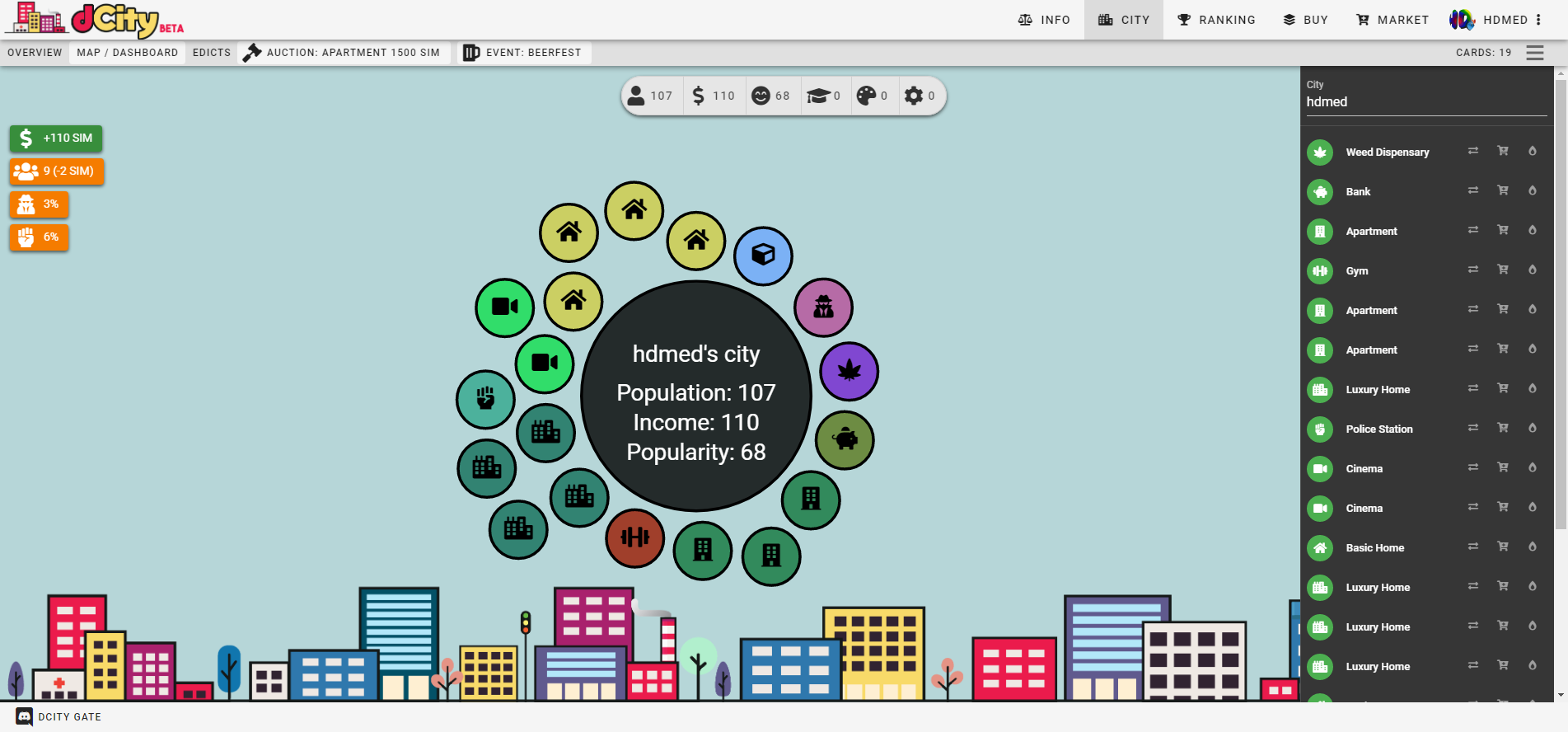Click the 6% fist badge

tap(39, 237)
